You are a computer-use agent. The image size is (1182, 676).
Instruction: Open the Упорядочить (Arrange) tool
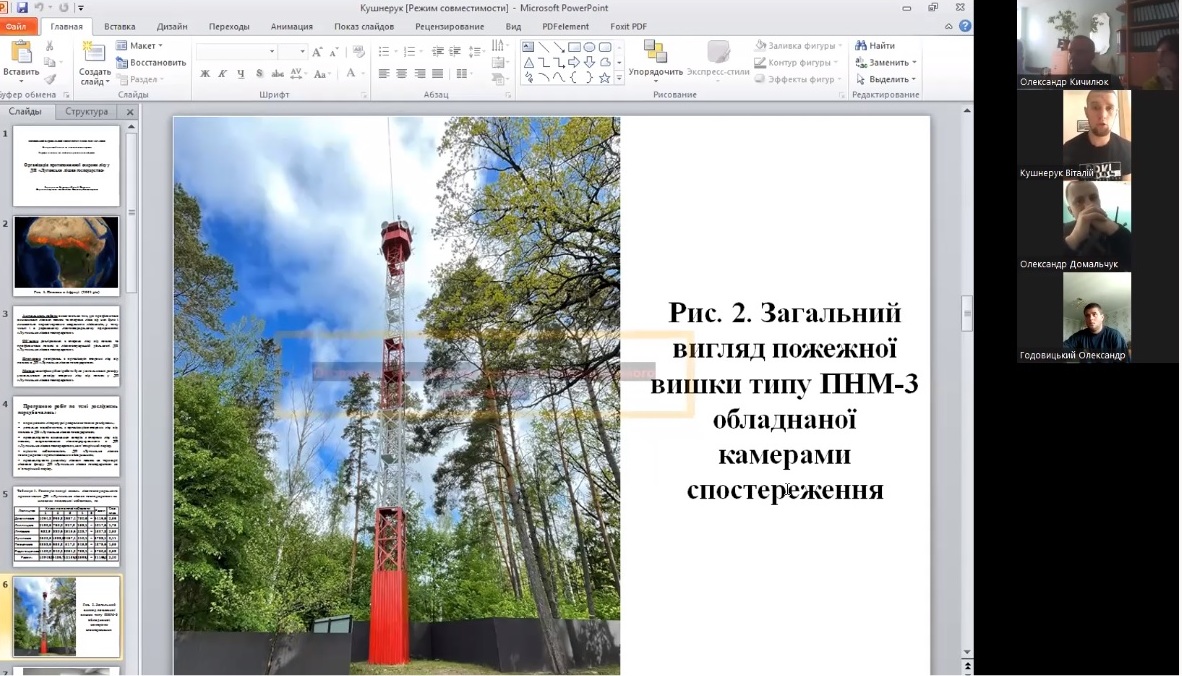click(x=655, y=63)
